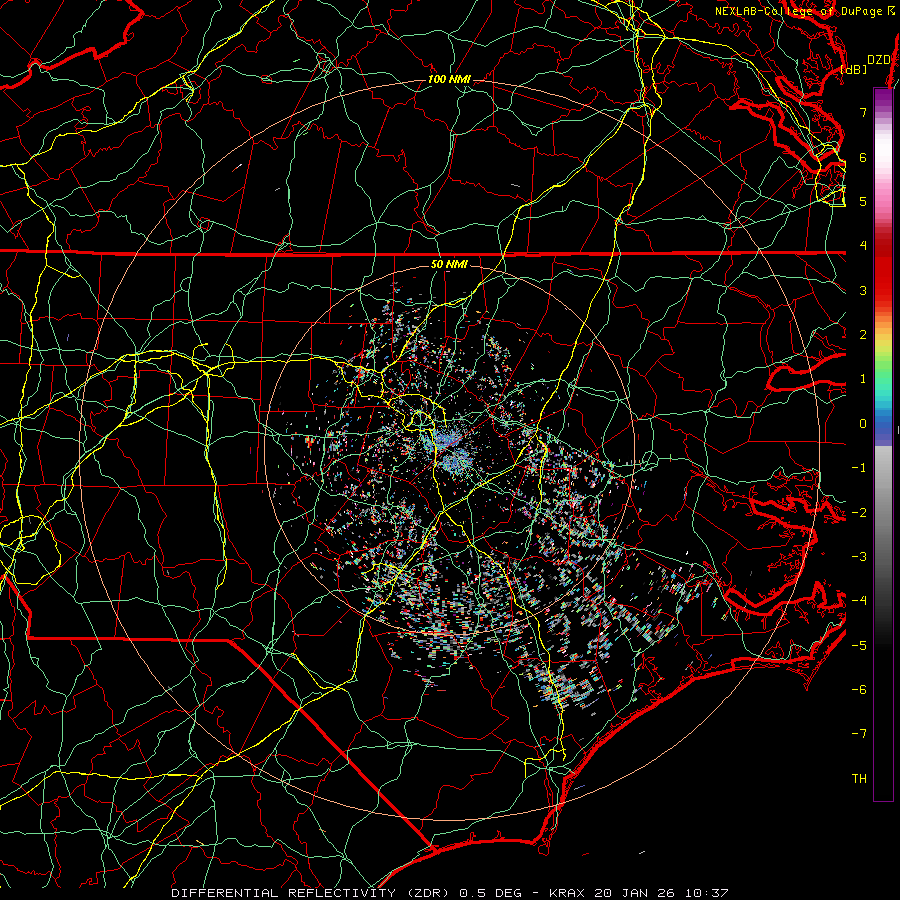Select the ZDR color scale bar
This screenshot has width=900, height=900.
883,444
